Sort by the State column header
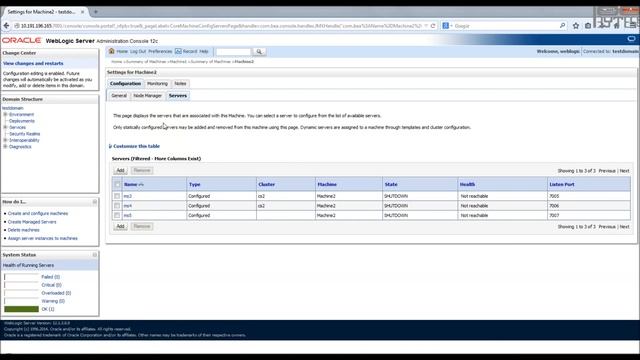Image resolution: width=640 pixels, height=360 pixels. 391,184
